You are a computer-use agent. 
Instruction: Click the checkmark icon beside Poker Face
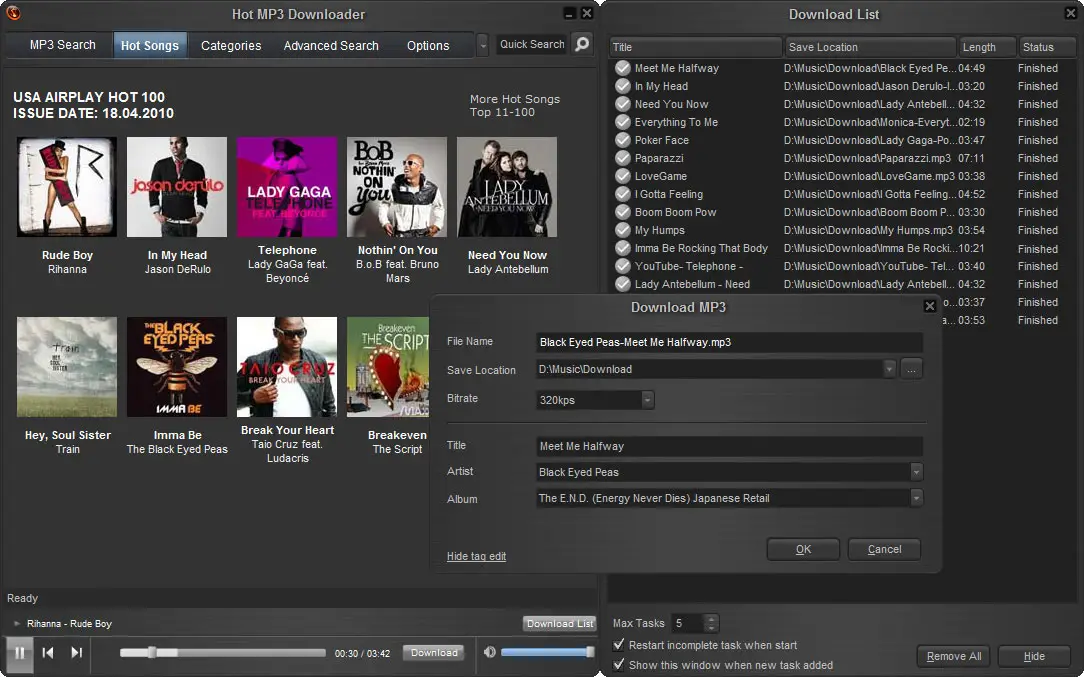pyautogui.click(x=623, y=140)
